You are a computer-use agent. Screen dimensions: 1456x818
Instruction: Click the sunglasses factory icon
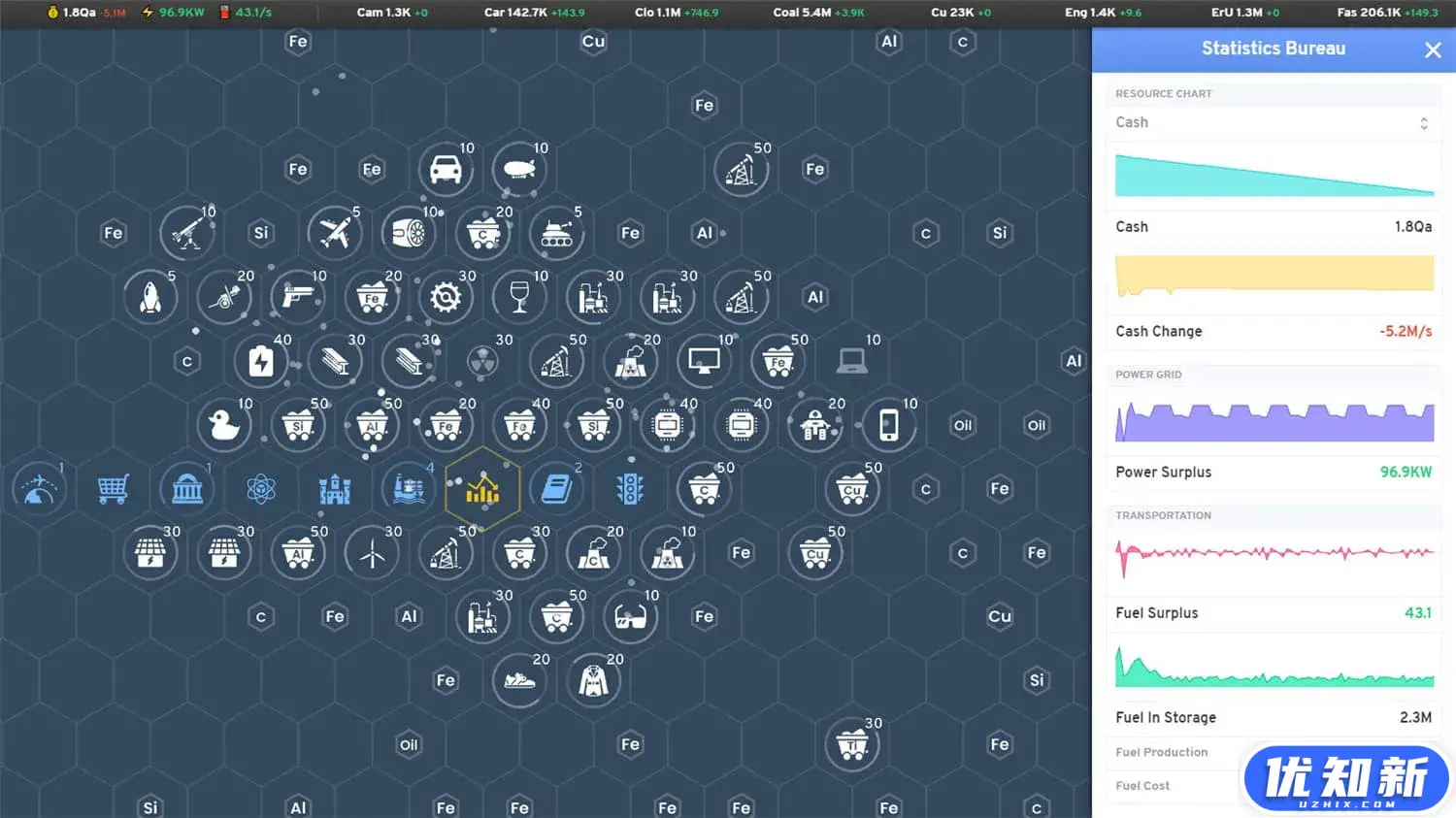[x=630, y=617]
